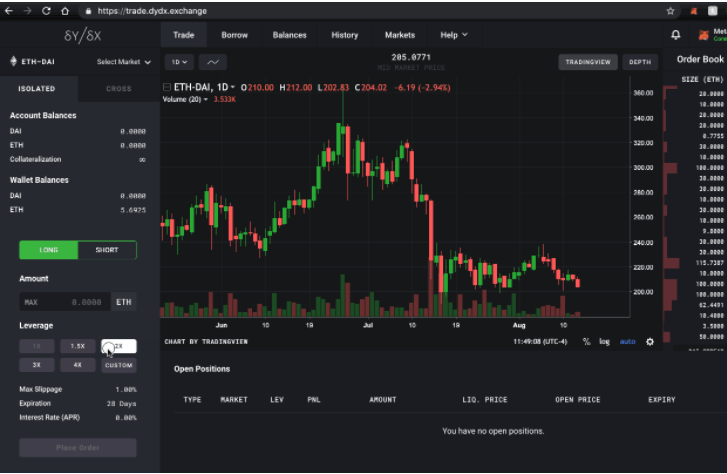Open the Select Market dropdown
727x474 pixels.
[x=124, y=62]
